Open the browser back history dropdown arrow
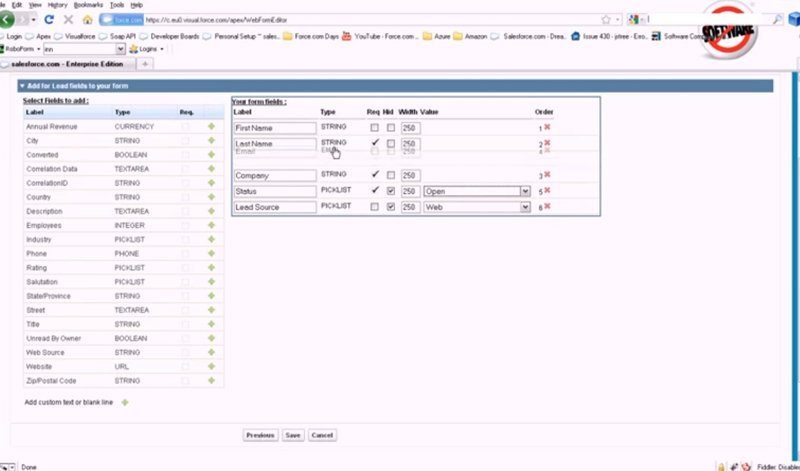This screenshot has width=800, height=471. point(34,20)
